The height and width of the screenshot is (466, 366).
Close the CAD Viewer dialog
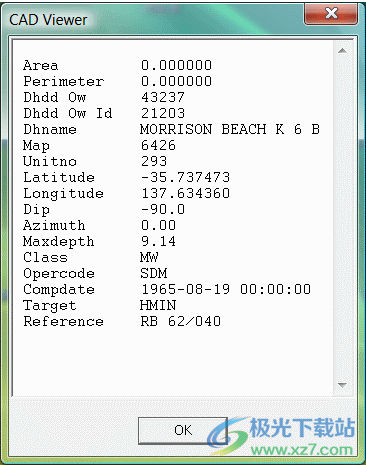[x=331, y=14]
